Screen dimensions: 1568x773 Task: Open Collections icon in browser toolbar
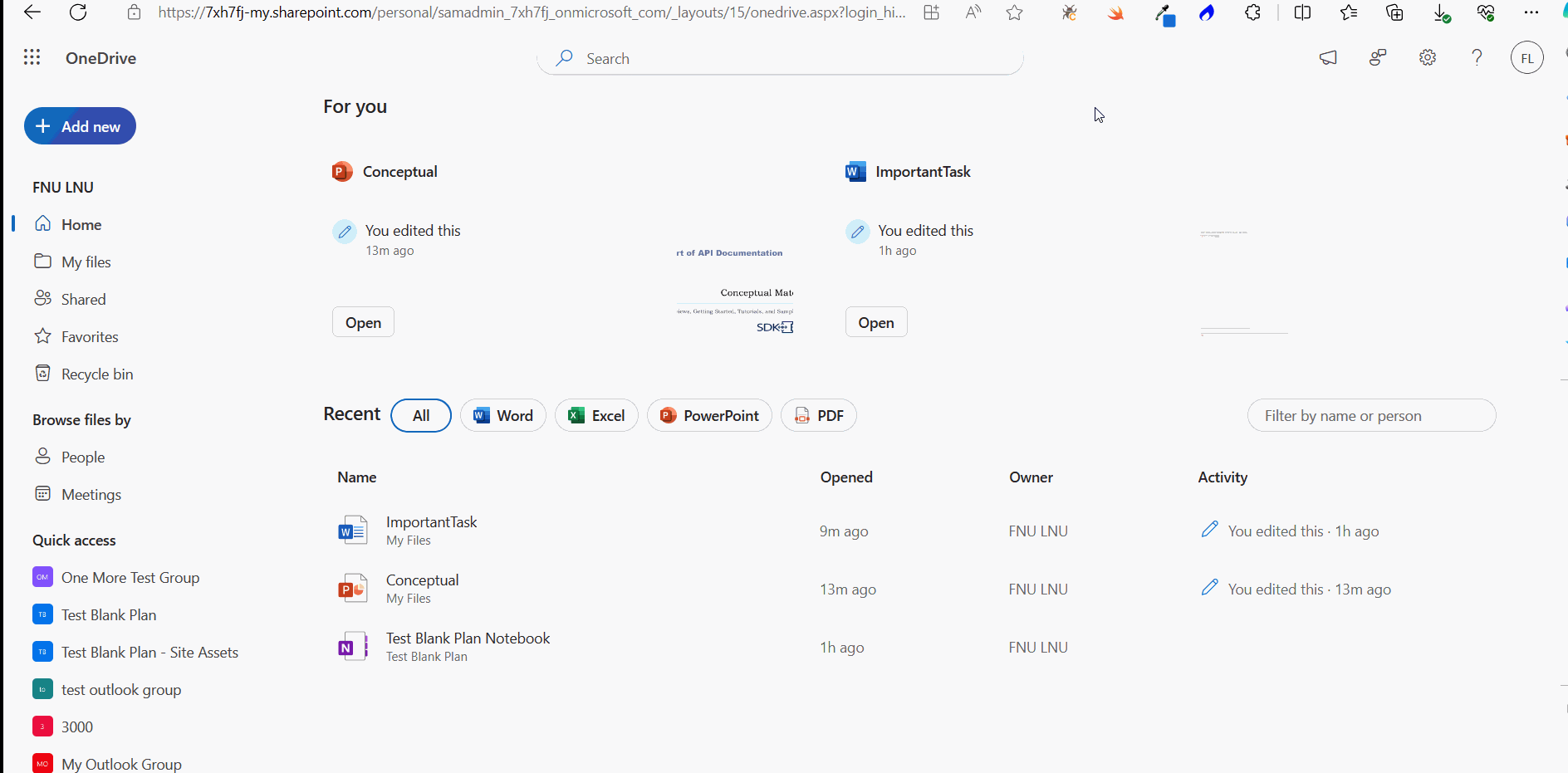click(1395, 12)
